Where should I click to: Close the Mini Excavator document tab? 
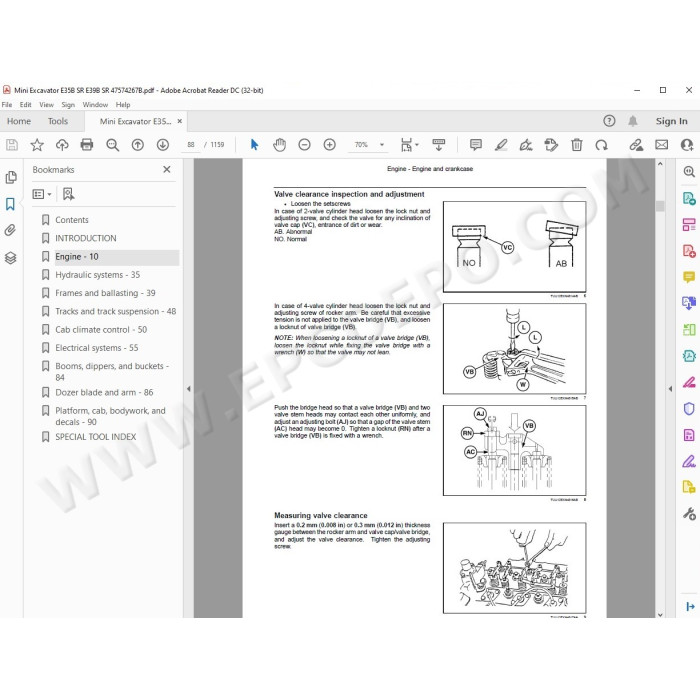[179, 121]
